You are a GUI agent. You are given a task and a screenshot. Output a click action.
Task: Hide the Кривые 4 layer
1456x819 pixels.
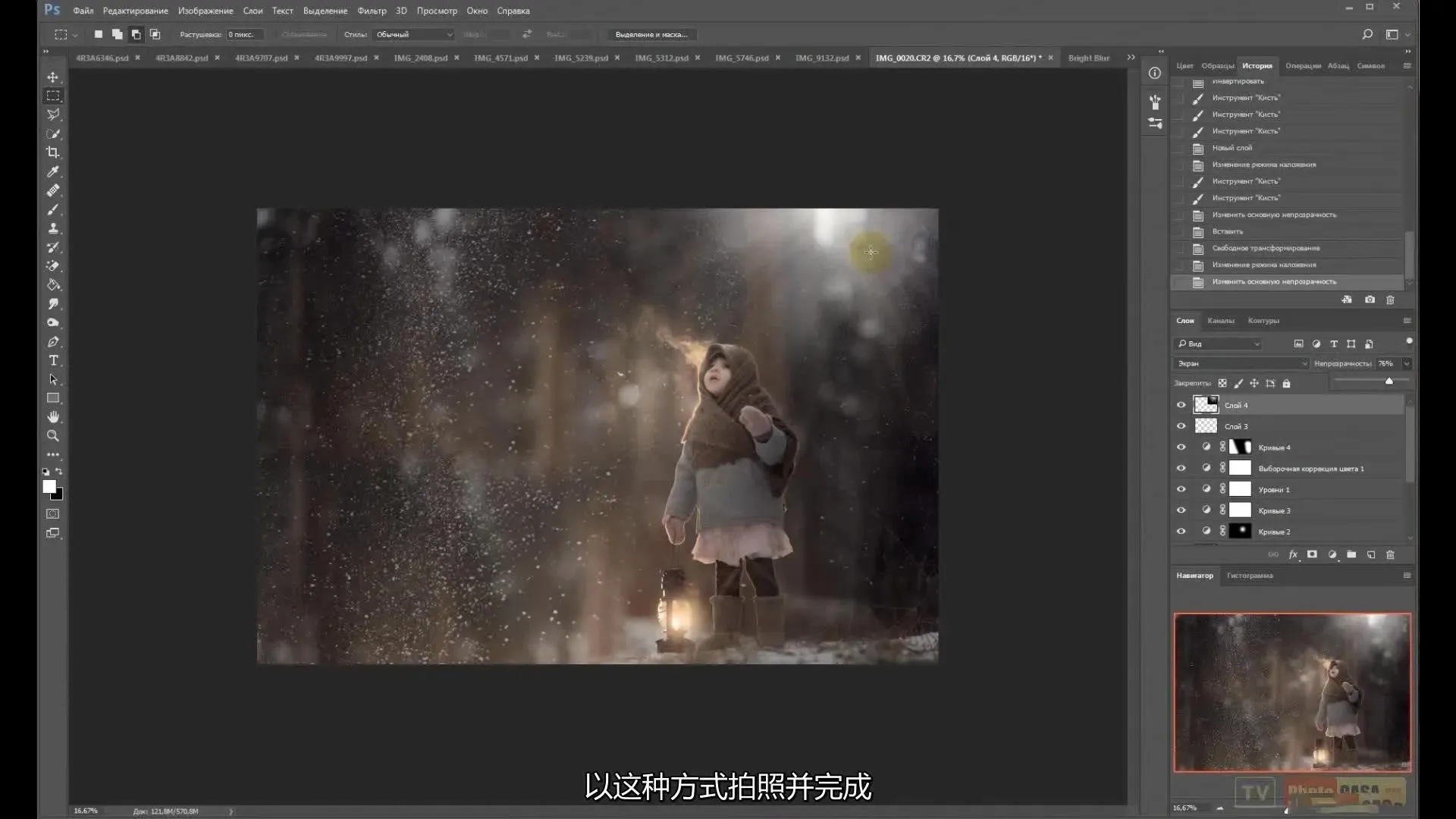tap(1181, 447)
